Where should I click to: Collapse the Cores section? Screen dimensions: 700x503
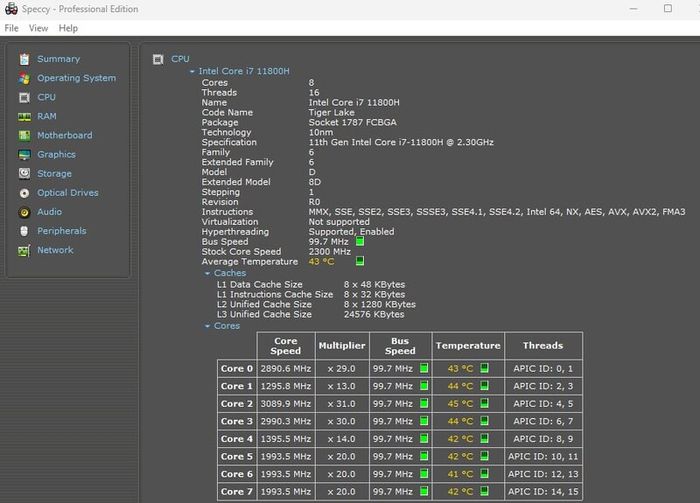click(207, 326)
